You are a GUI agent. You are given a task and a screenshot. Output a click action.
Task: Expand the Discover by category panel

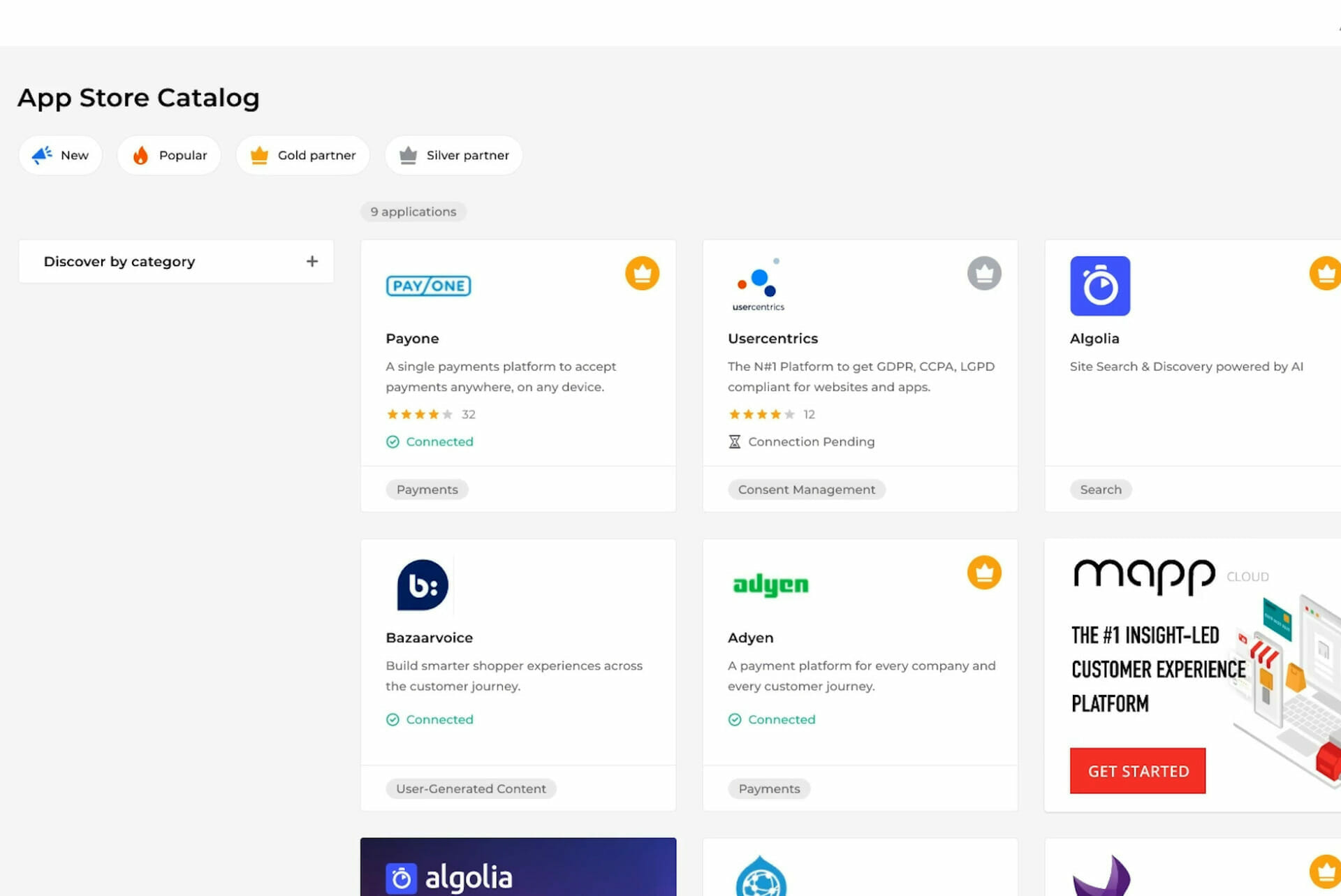click(x=176, y=261)
